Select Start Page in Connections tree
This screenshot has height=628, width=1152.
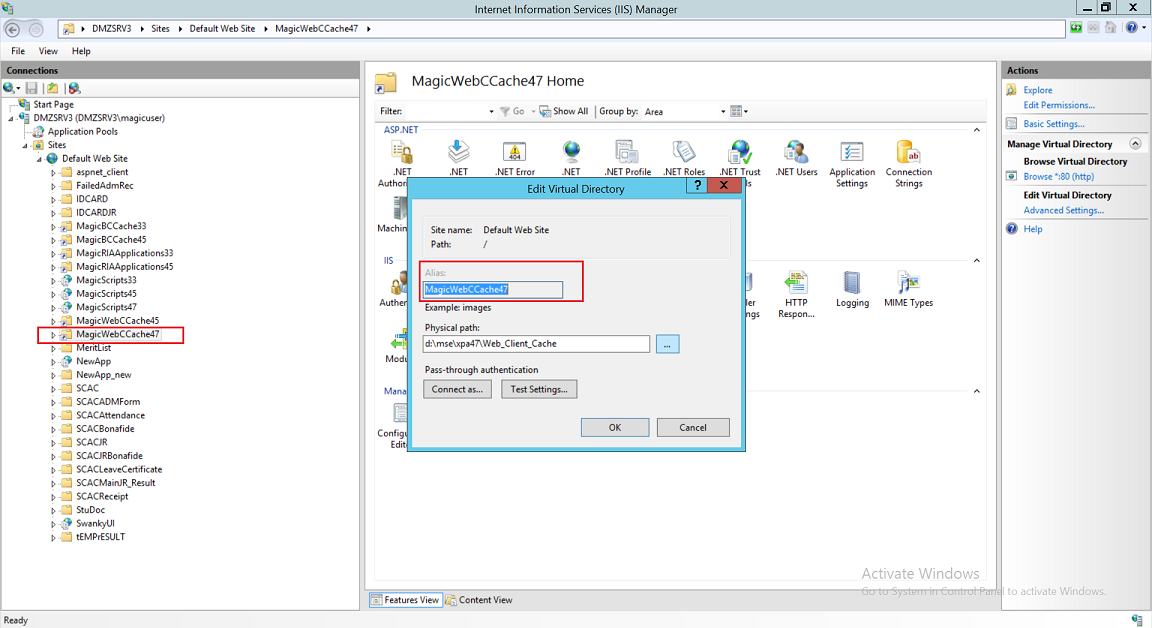(x=53, y=105)
